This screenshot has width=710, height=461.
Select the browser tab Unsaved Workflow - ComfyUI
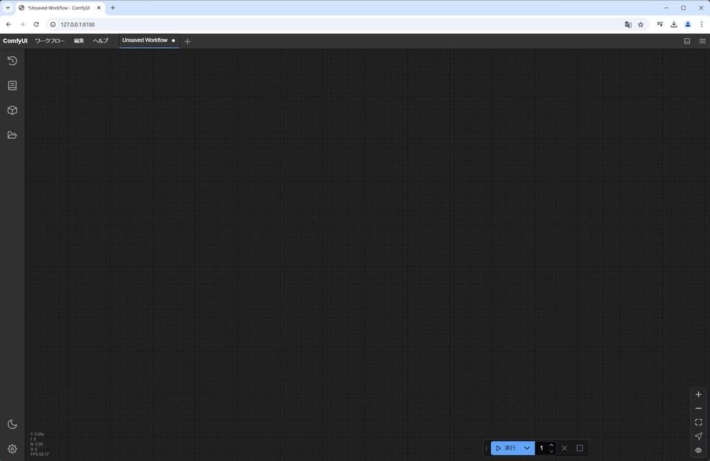(x=60, y=8)
